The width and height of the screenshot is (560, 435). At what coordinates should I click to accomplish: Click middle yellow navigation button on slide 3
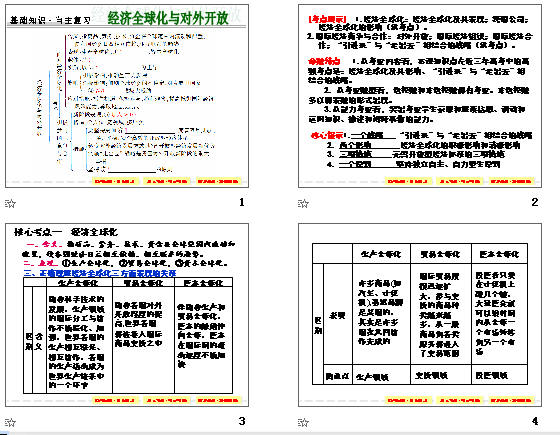[x=167, y=400]
